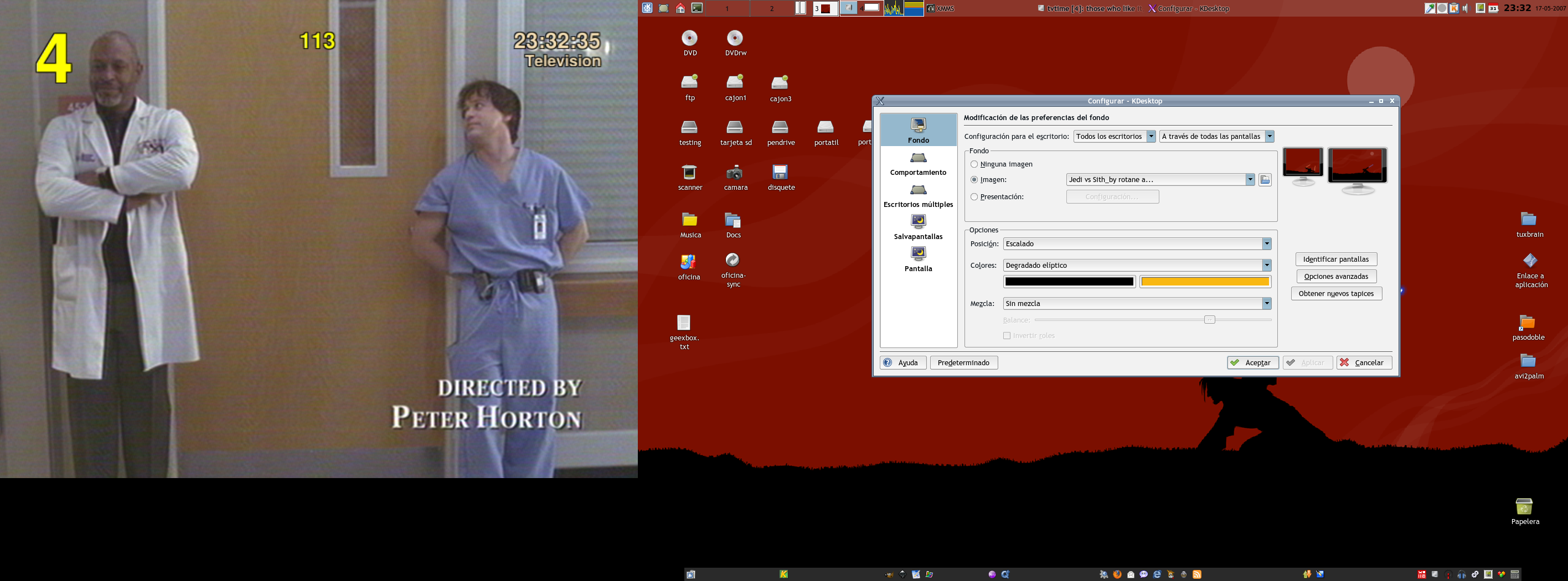Open the Papelera trash icon

[x=1524, y=511]
